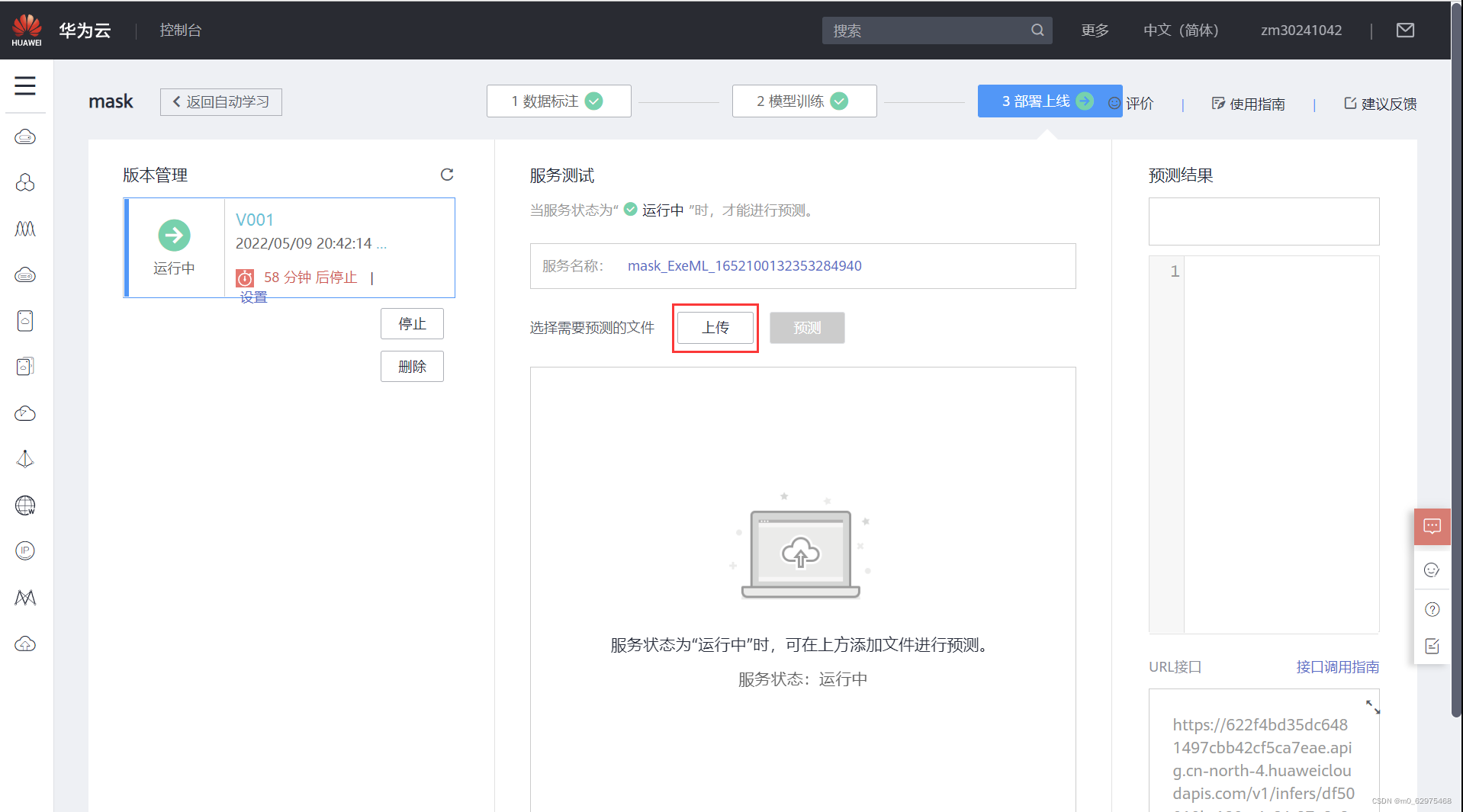Click the globe domain sidebar icon
This screenshot has height=812, width=1463.
point(25,505)
